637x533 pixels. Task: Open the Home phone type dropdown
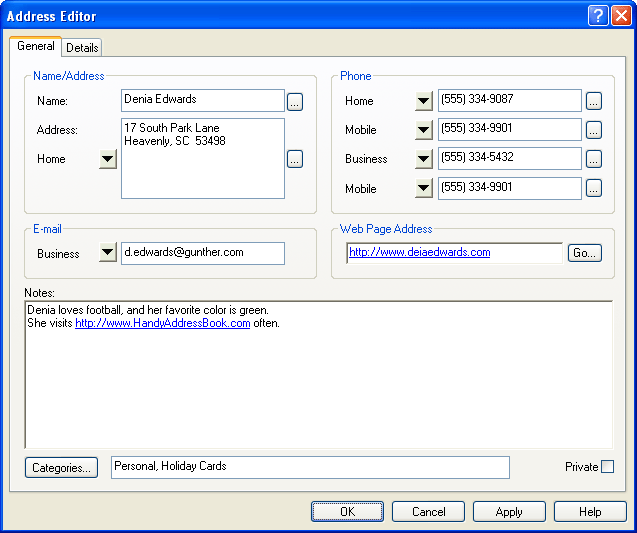pyautogui.click(x=424, y=101)
